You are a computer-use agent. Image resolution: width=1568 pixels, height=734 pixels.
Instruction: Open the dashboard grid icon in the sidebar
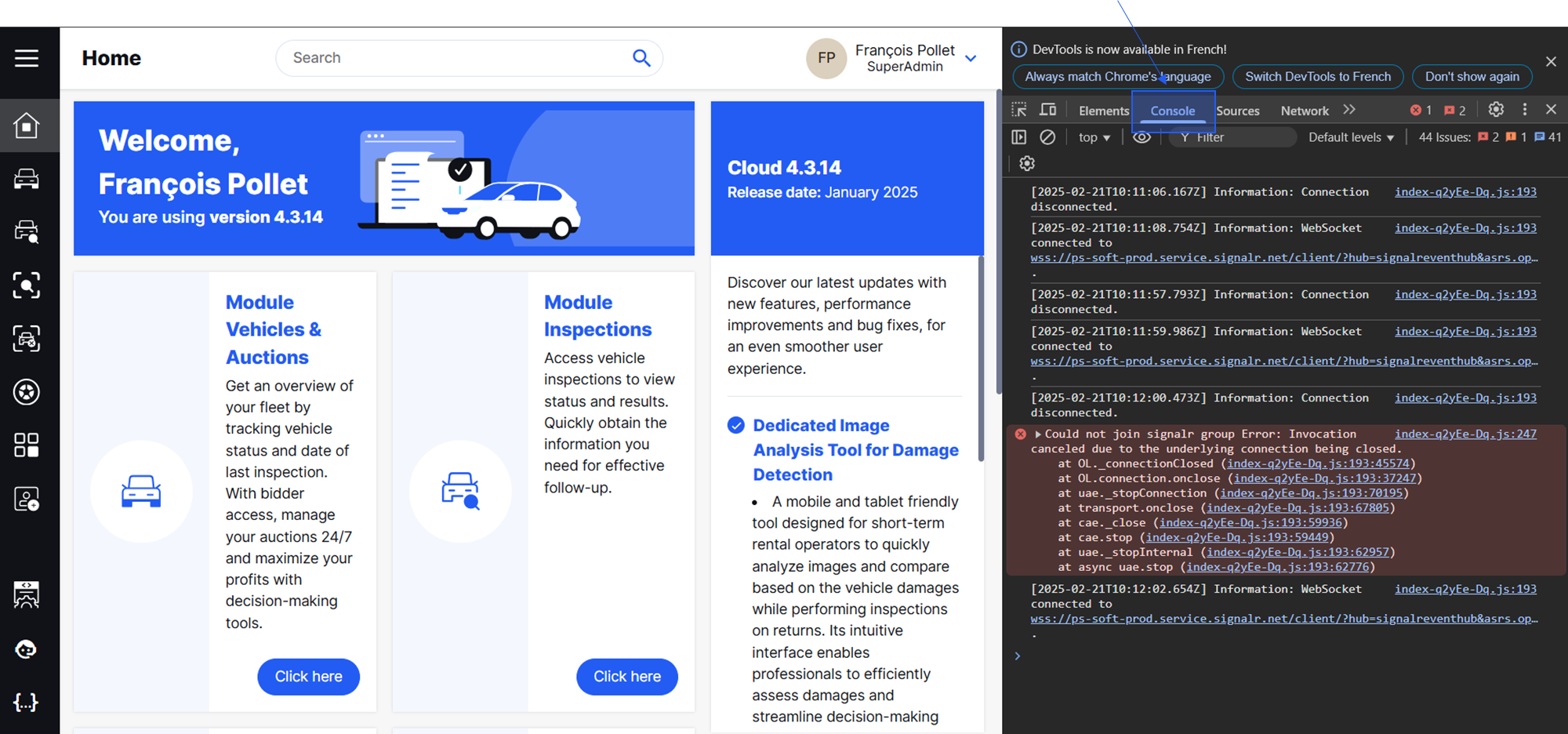point(27,445)
